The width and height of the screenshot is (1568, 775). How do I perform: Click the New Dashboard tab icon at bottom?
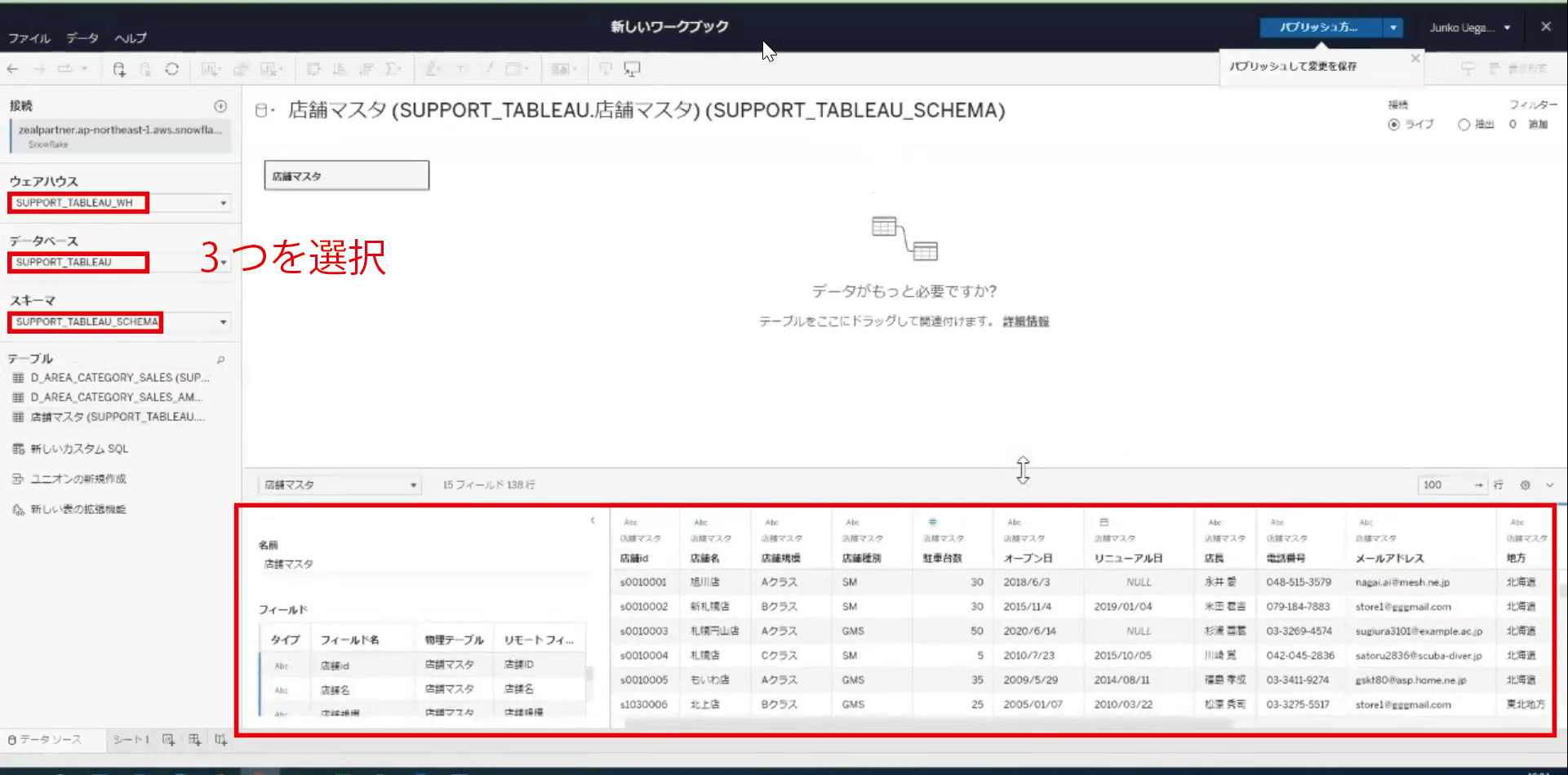(194, 740)
